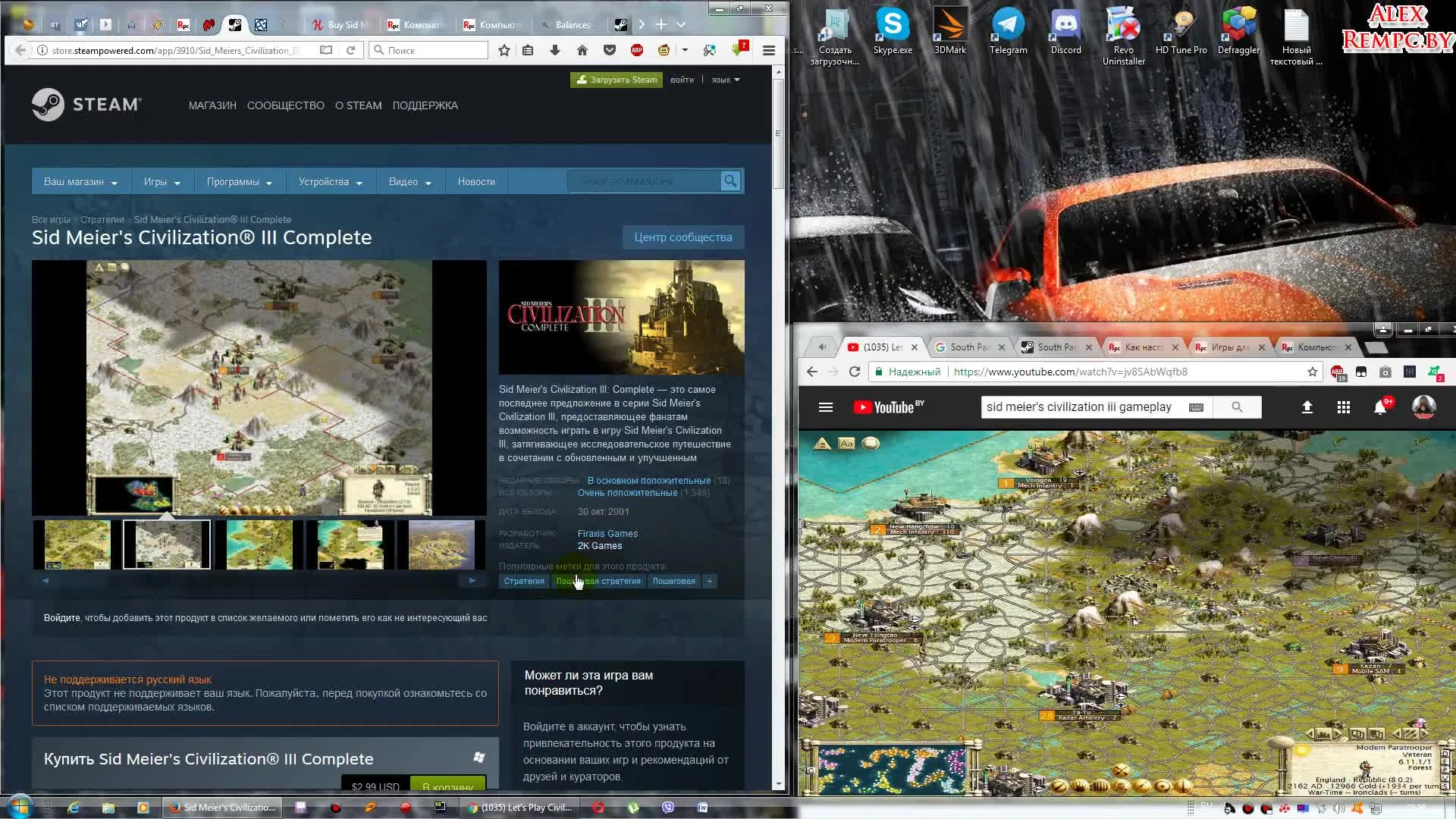Click the В корзину purchase button
Image resolution: width=1456 pixels, height=819 pixels.
tap(447, 786)
